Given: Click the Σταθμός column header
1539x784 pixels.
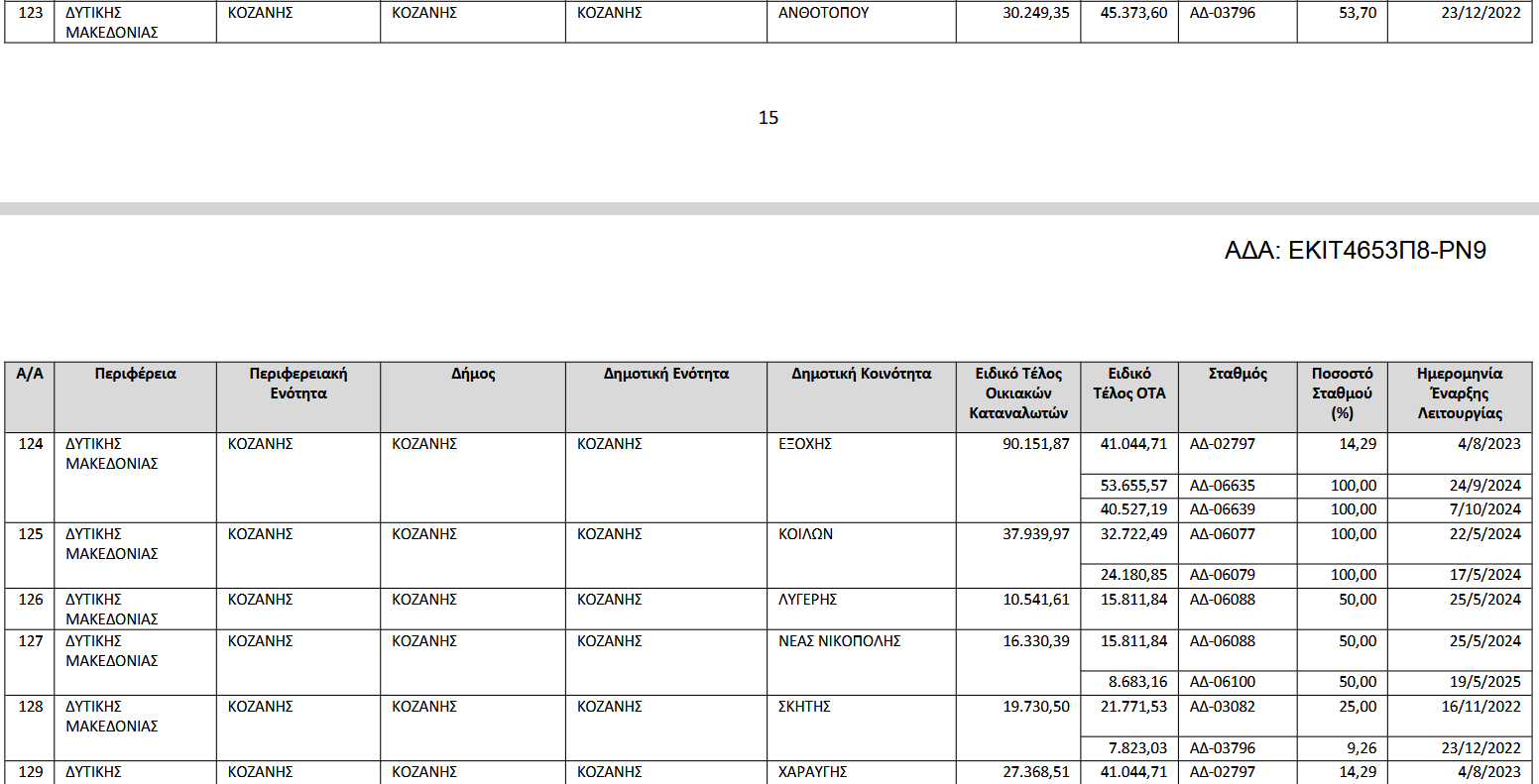Looking at the screenshot, I should [1238, 374].
